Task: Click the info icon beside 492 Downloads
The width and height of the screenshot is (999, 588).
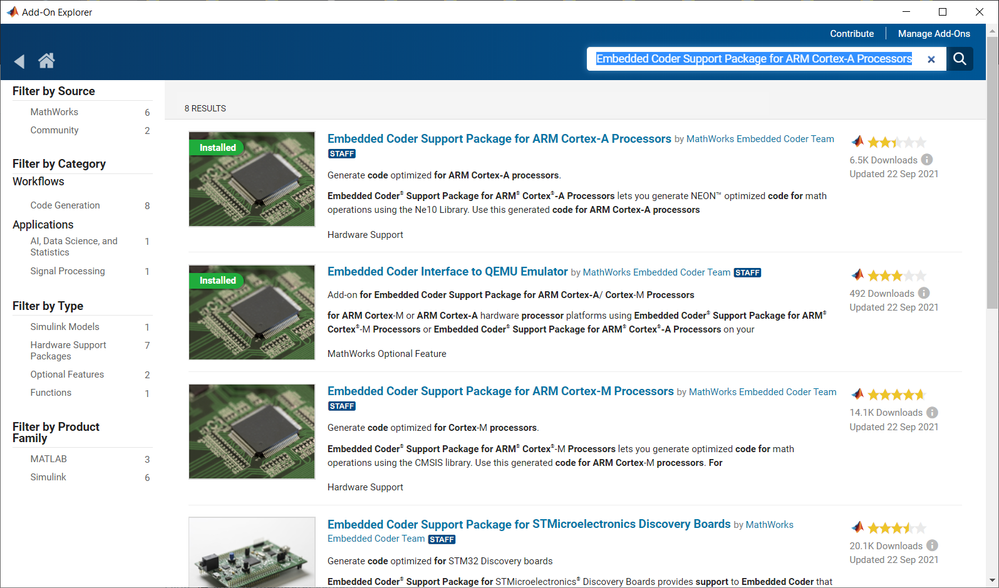Action: 924,293
